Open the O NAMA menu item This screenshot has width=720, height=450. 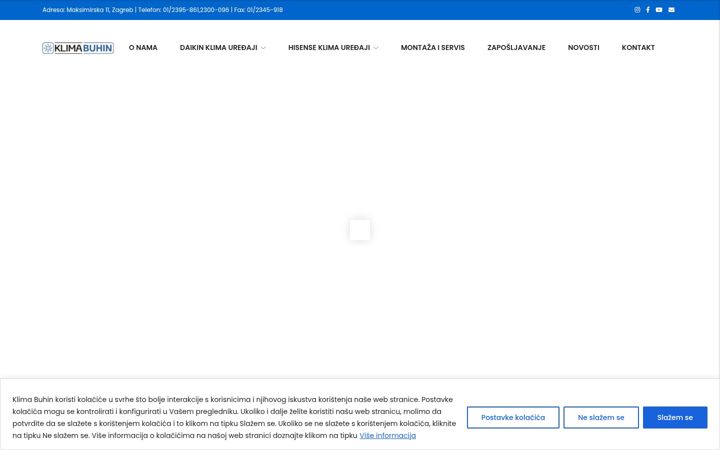click(x=143, y=47)
